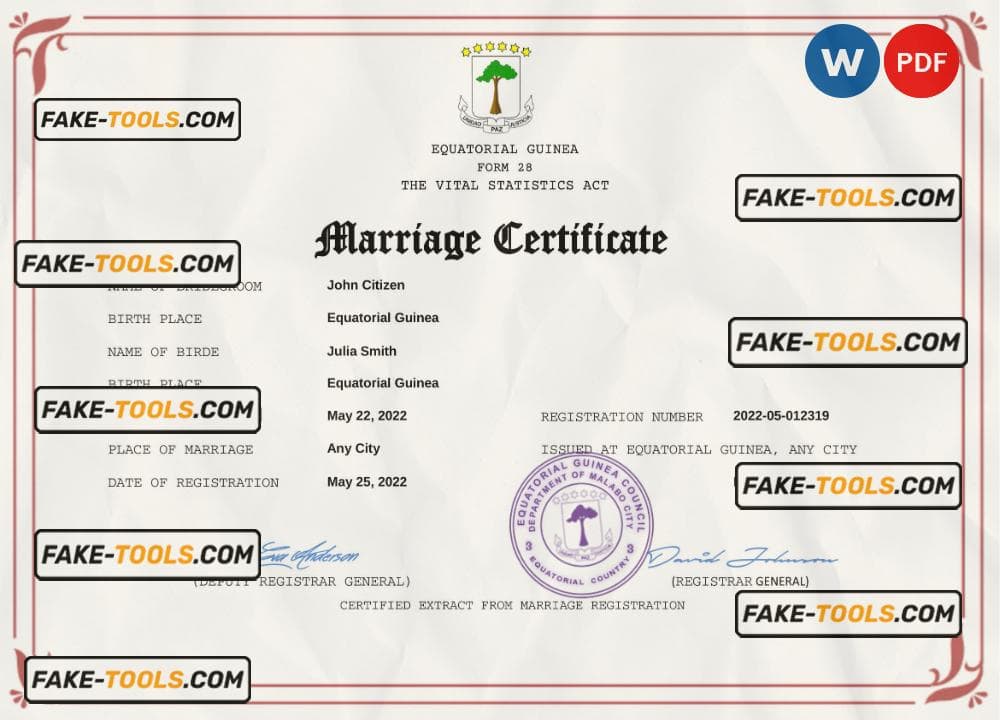Click "CERTIFIED EXTRACT FROM MARRIAGE REGISTRATION" footer text
Image resolution: width=1000 pixels, height=720 pixels.
coord(512,605)
